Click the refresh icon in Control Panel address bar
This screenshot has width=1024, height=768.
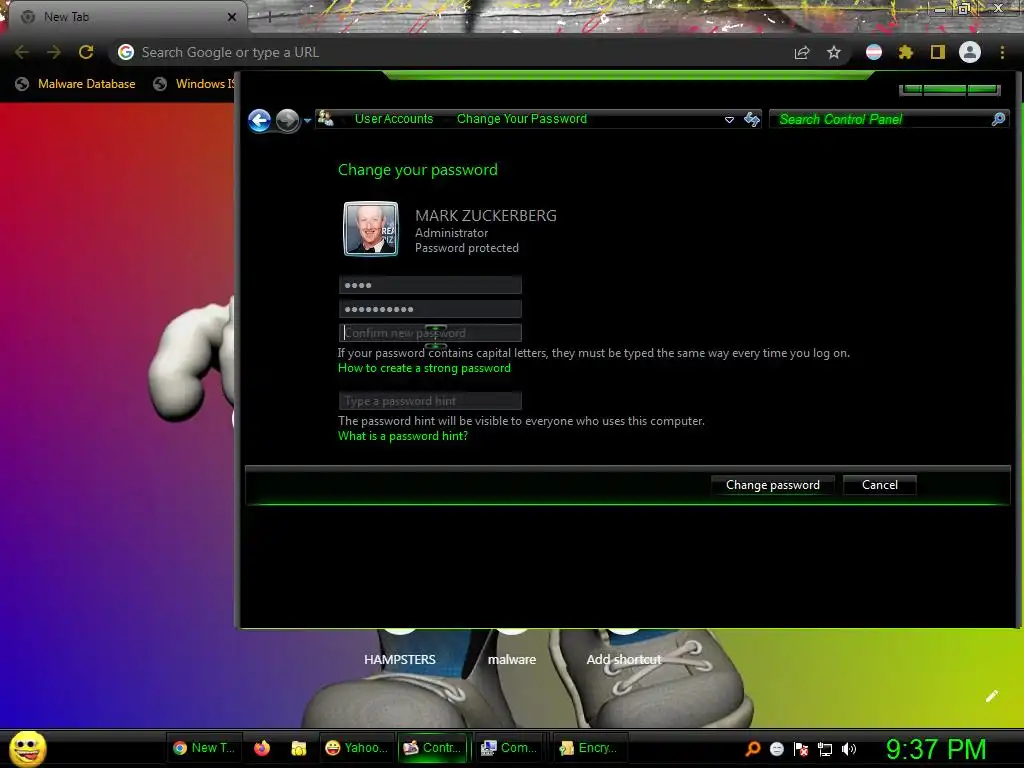click(x=752, y=120)
